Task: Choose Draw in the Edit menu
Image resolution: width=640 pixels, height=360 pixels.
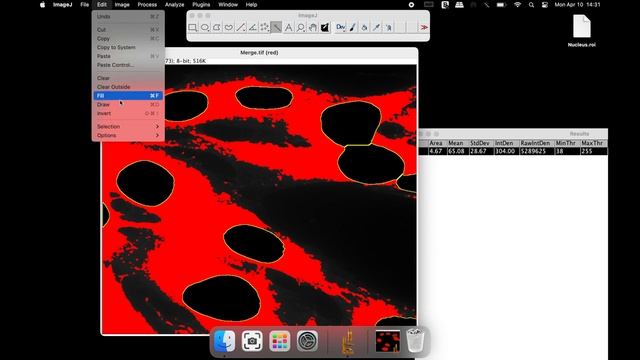Action: 128,104
